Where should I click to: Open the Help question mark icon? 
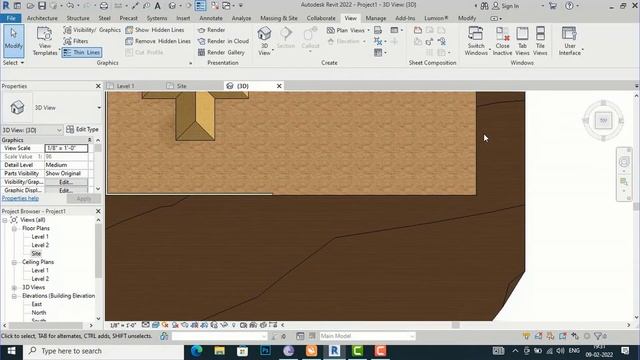click(x=569, y=6)
